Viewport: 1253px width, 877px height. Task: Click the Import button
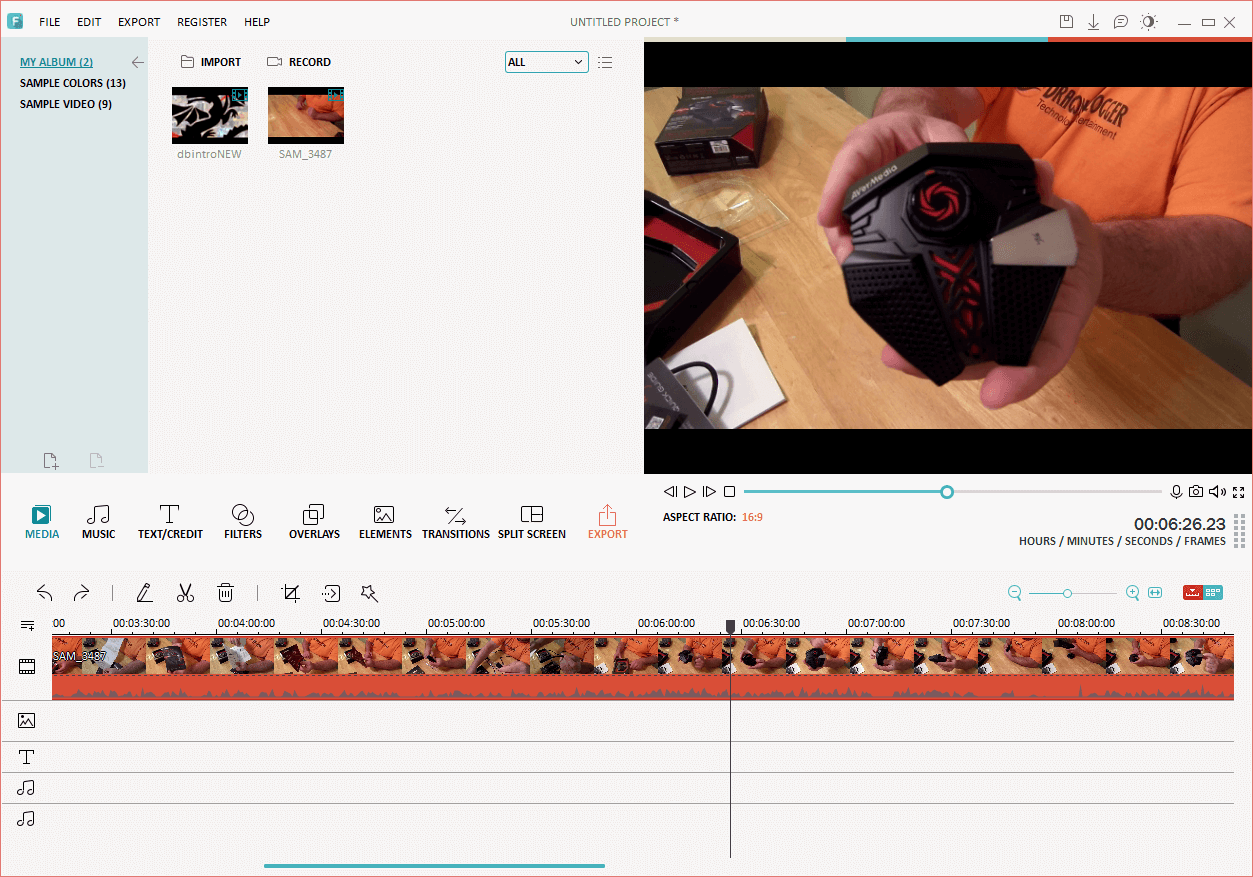211,62
